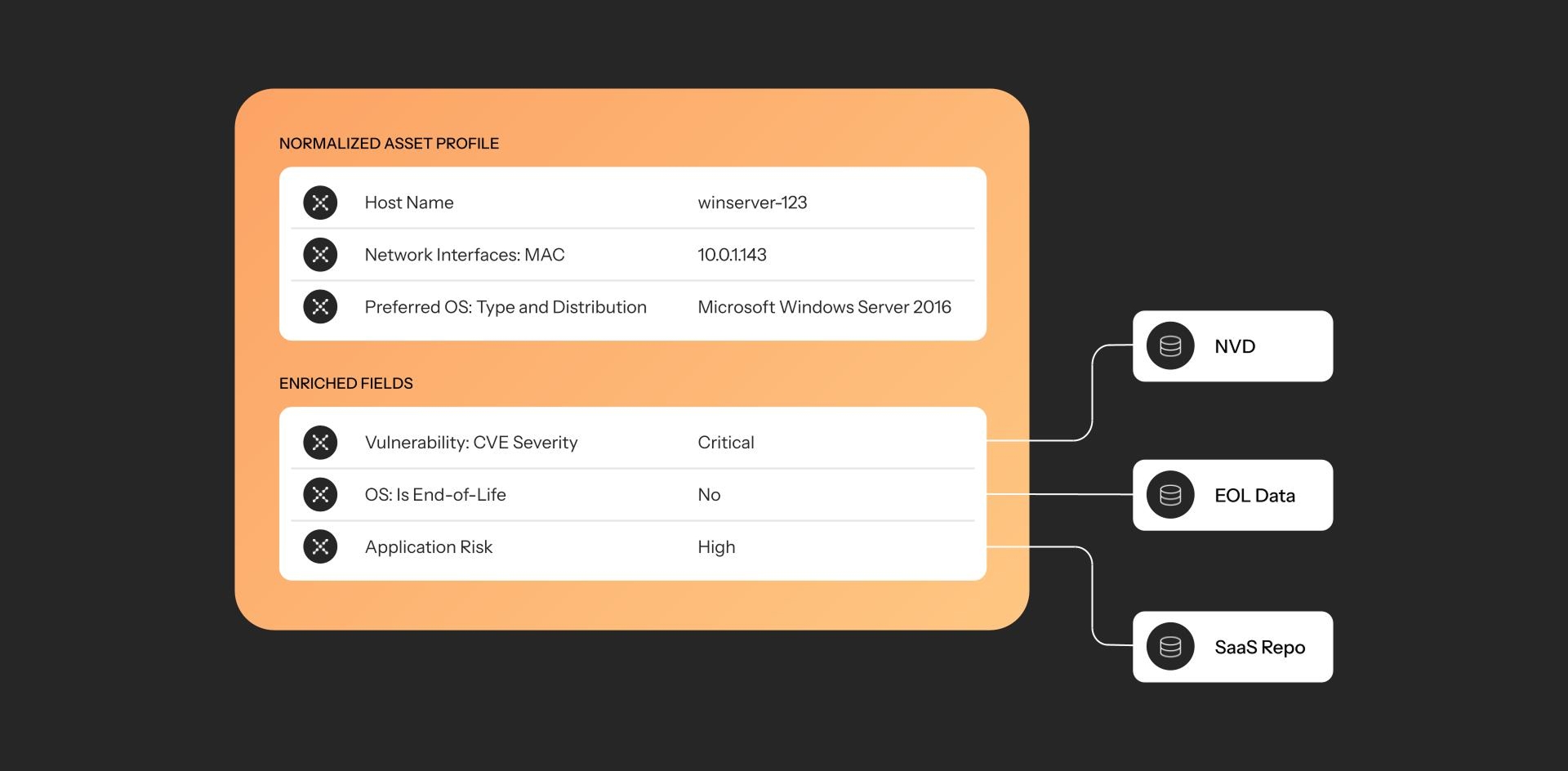Click the icon beside Vulnerability: CVE Severity
Image resolution: width=1568 pixels, height=771 pixels.
click(320, 443)
